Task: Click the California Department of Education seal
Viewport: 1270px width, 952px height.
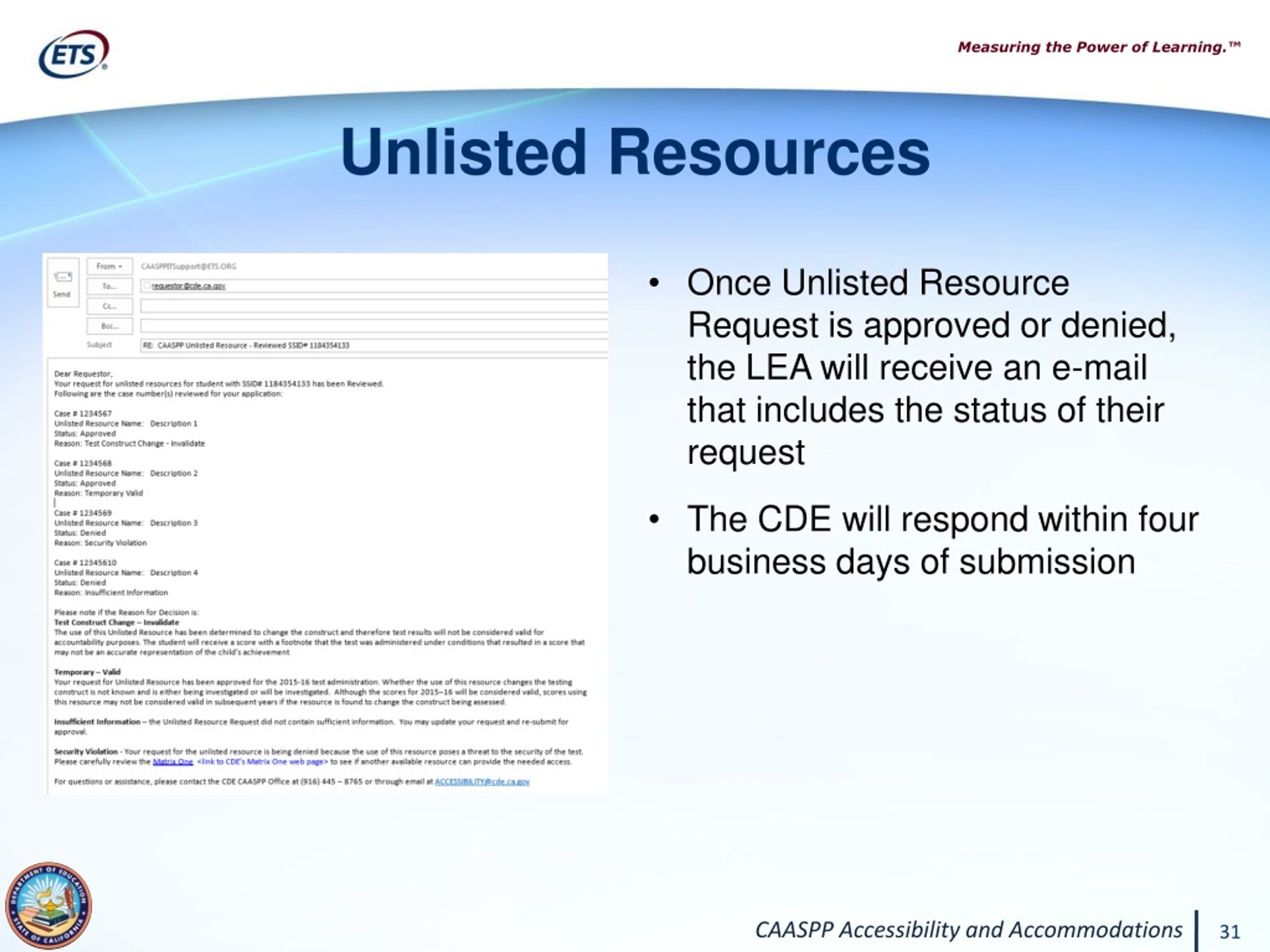Action: pos(48,905)
